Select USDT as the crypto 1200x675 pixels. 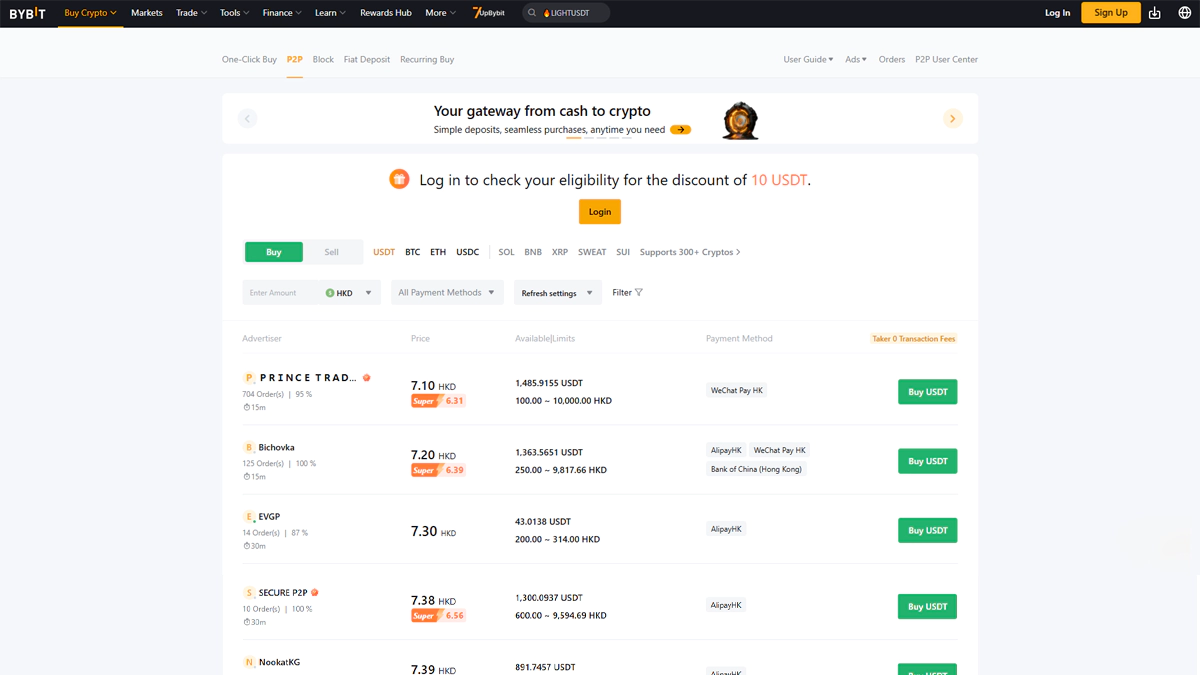[x=383, y=252]
